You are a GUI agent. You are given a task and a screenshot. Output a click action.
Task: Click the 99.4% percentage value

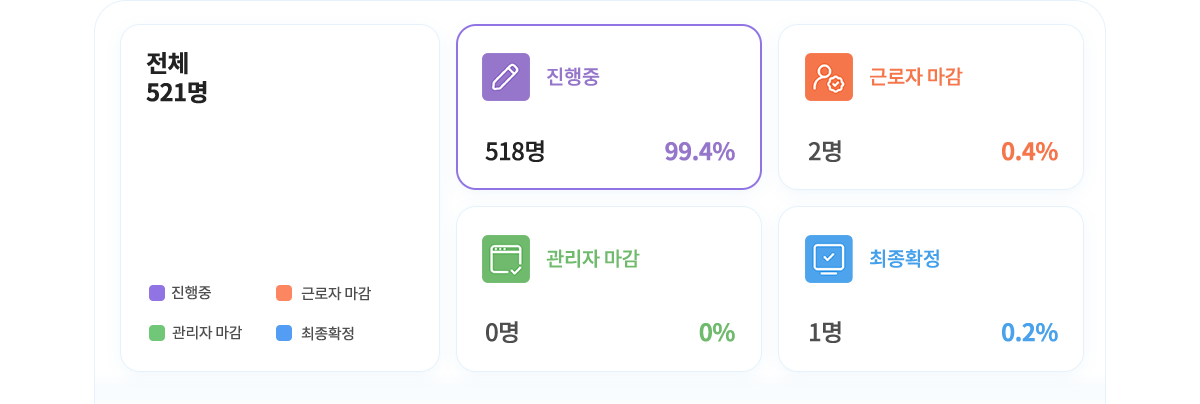[700, 151]
